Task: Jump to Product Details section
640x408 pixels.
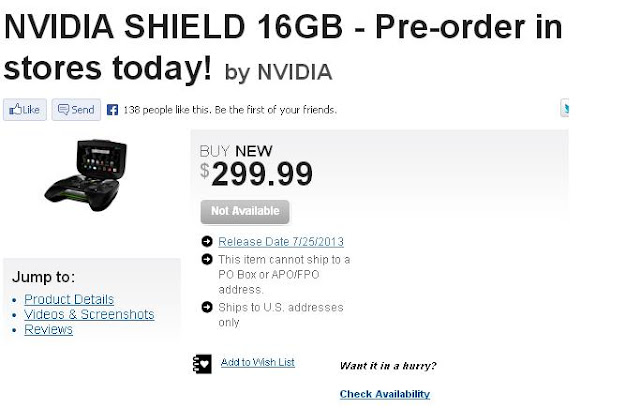Action: coord(69,299)
